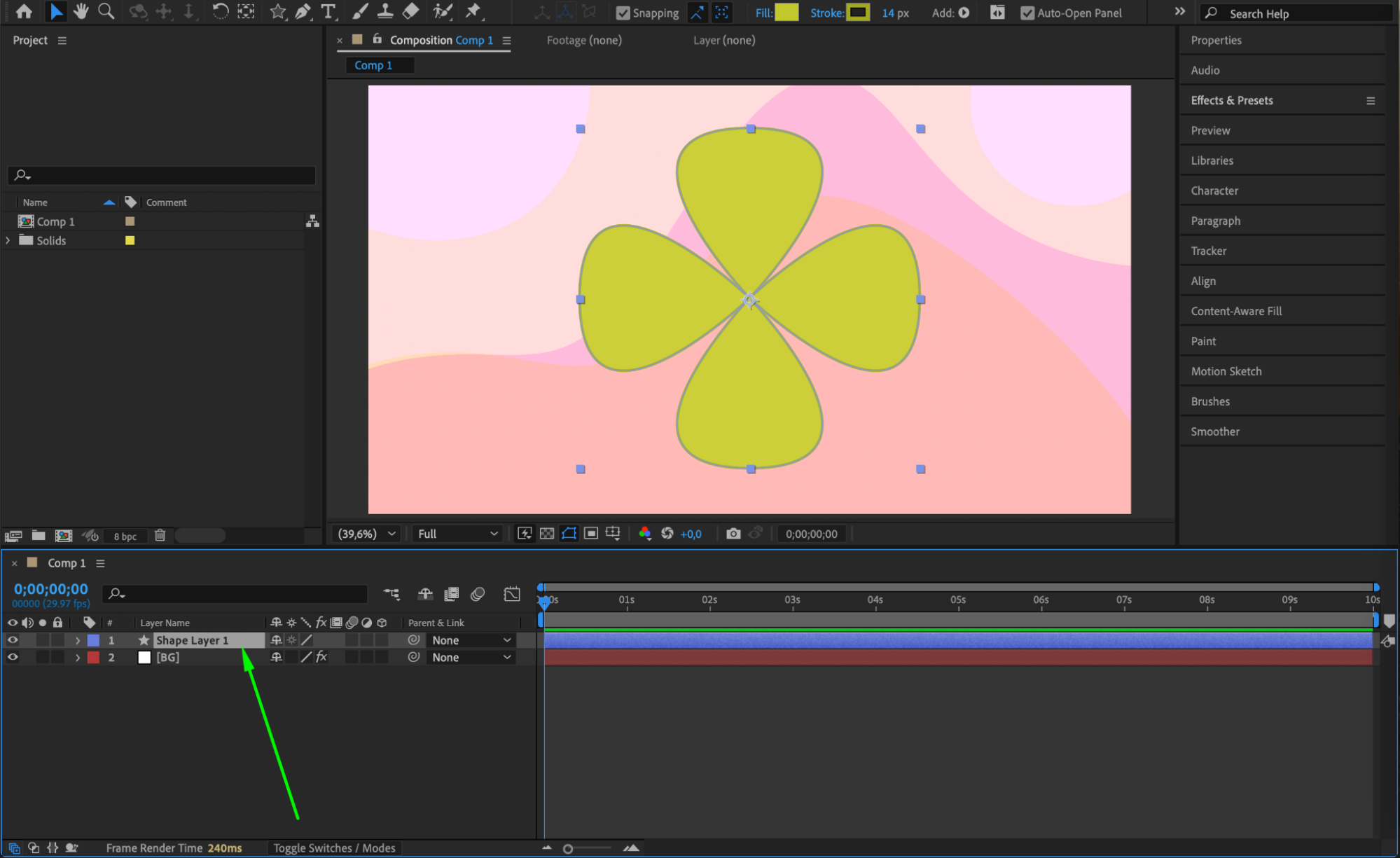The width and height of the screenshot is (1400, 858).
Task: Select the Type tool
Action: (328, 11)
